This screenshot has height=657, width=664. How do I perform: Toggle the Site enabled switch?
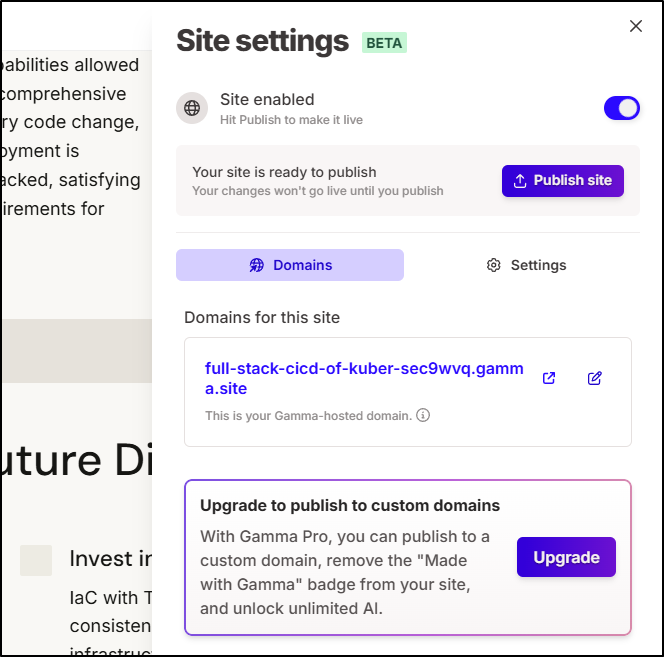point(621,108)
